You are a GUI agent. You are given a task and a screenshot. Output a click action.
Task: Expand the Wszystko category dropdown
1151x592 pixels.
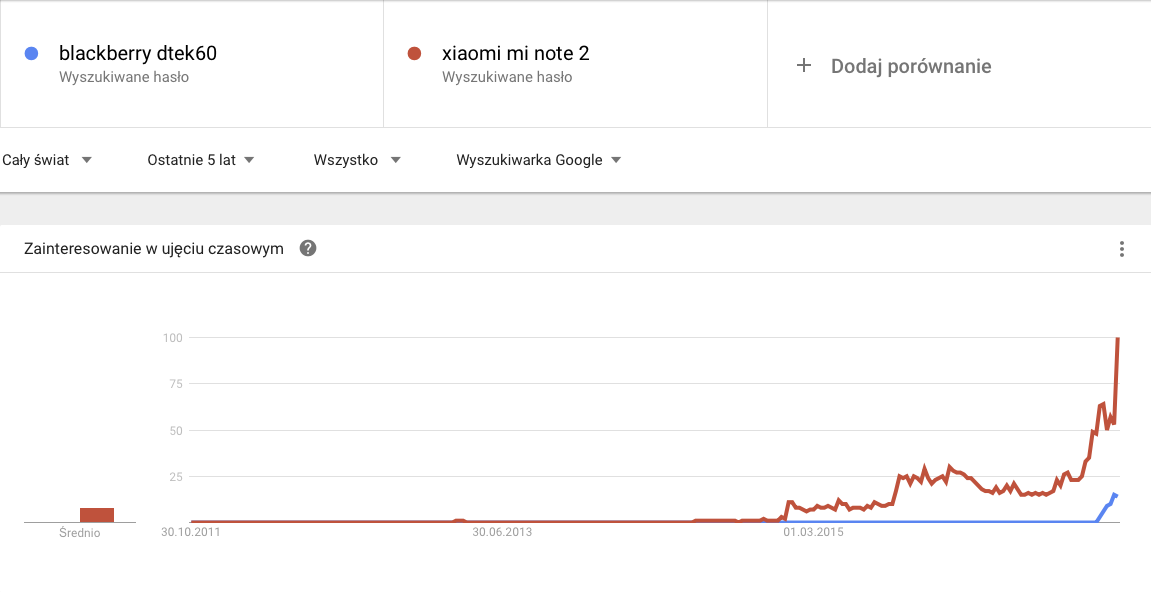(x=357, y=160)
